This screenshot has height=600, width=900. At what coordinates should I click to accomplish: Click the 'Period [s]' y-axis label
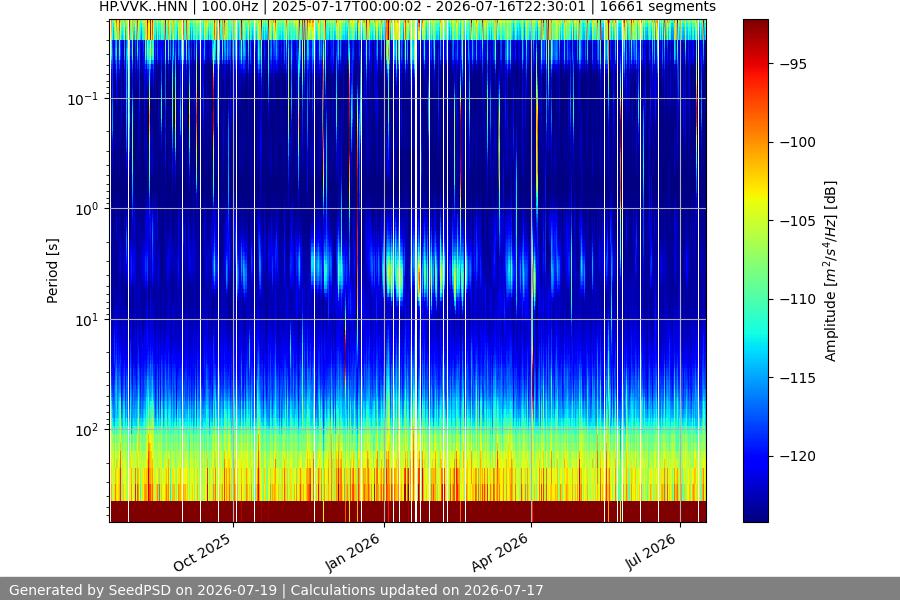click(52, 271)
